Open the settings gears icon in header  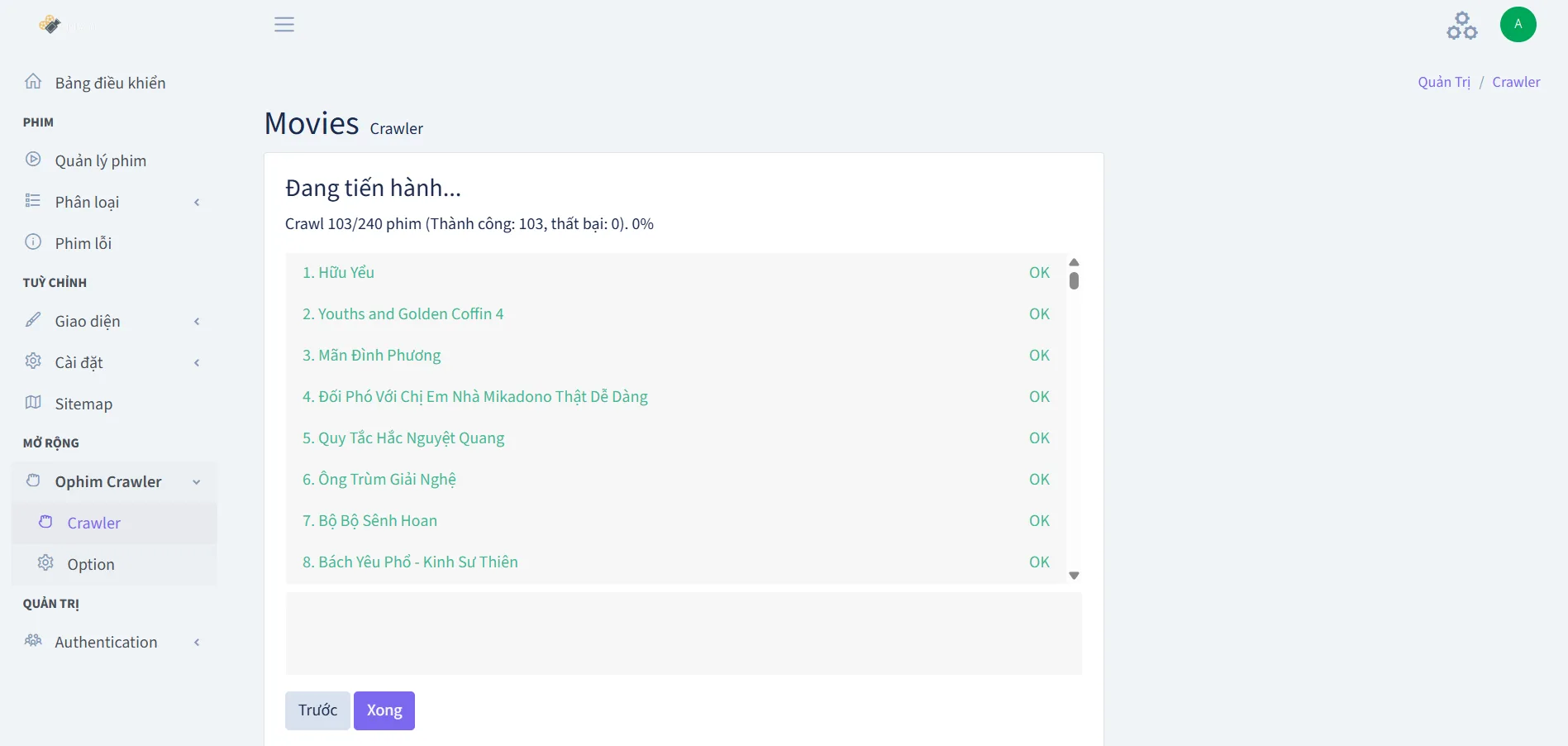point(1461,26)
